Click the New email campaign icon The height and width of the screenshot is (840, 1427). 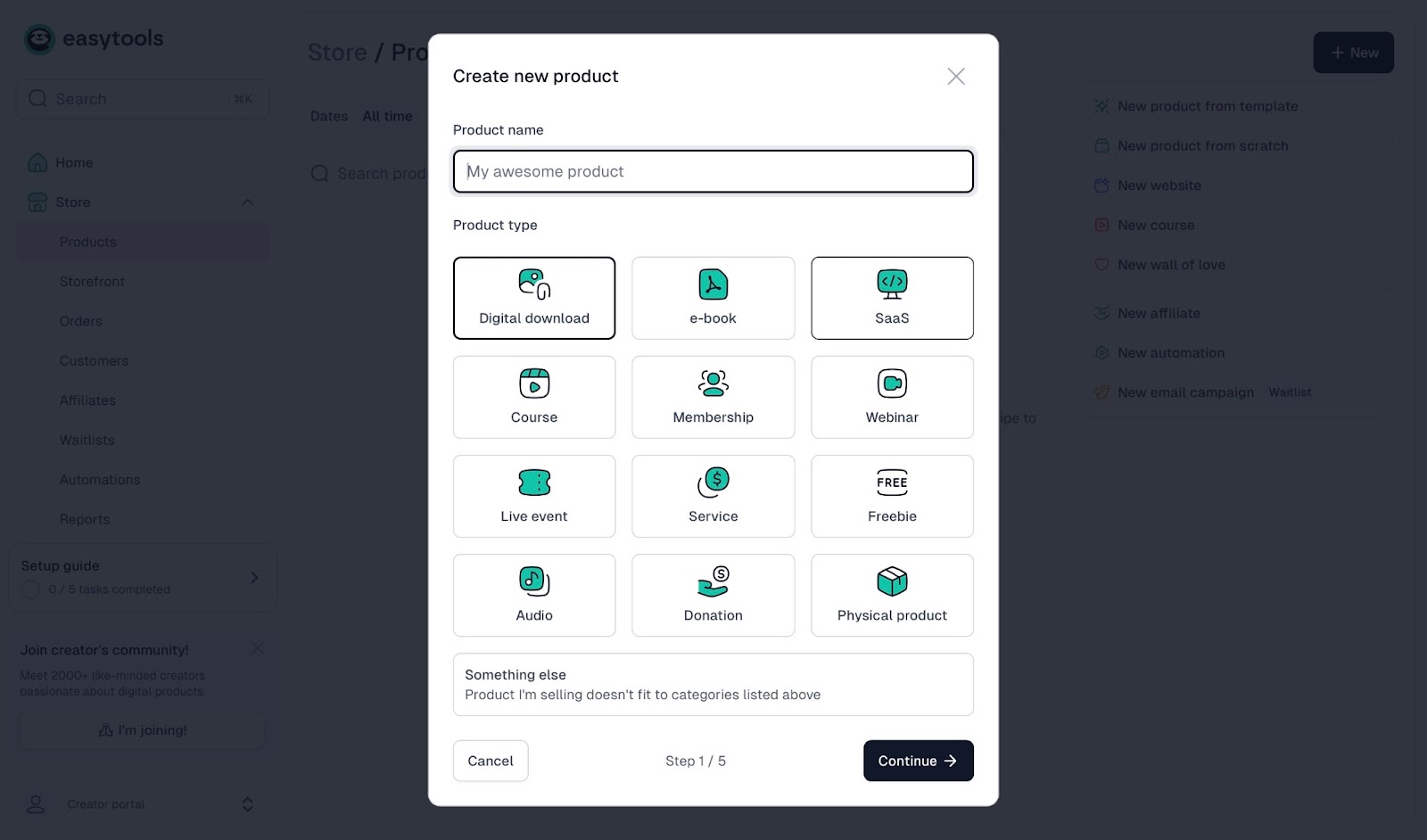click(1102, 392)
